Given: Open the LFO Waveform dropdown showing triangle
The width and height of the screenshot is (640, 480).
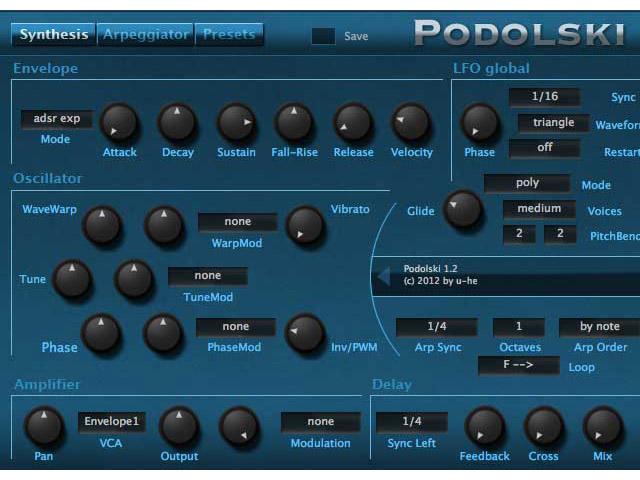Looking at the screenshot, I should click(553, 122).
